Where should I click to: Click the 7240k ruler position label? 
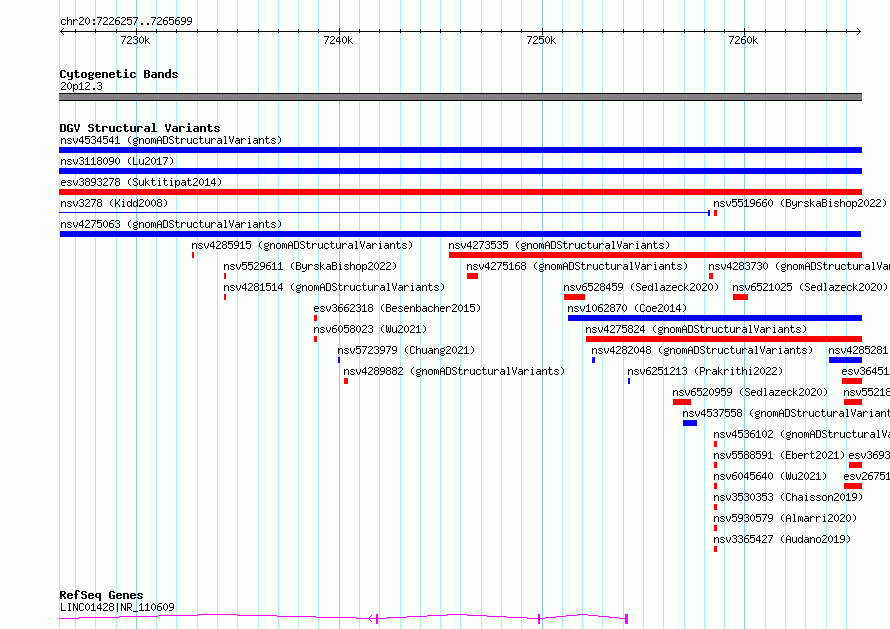pyautogui.click(x=338, y=40)
